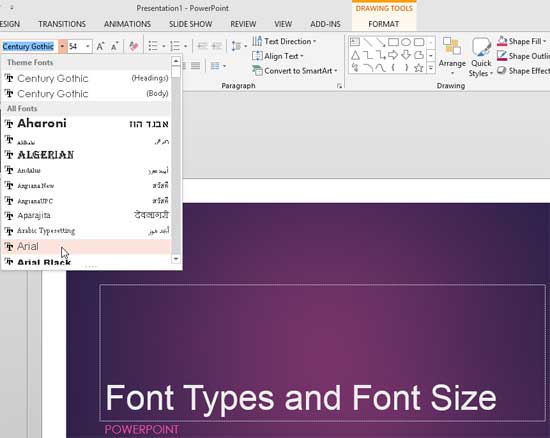Open the Quick Styles gallery
Screen dimensions: 550x438
[481, 57]
